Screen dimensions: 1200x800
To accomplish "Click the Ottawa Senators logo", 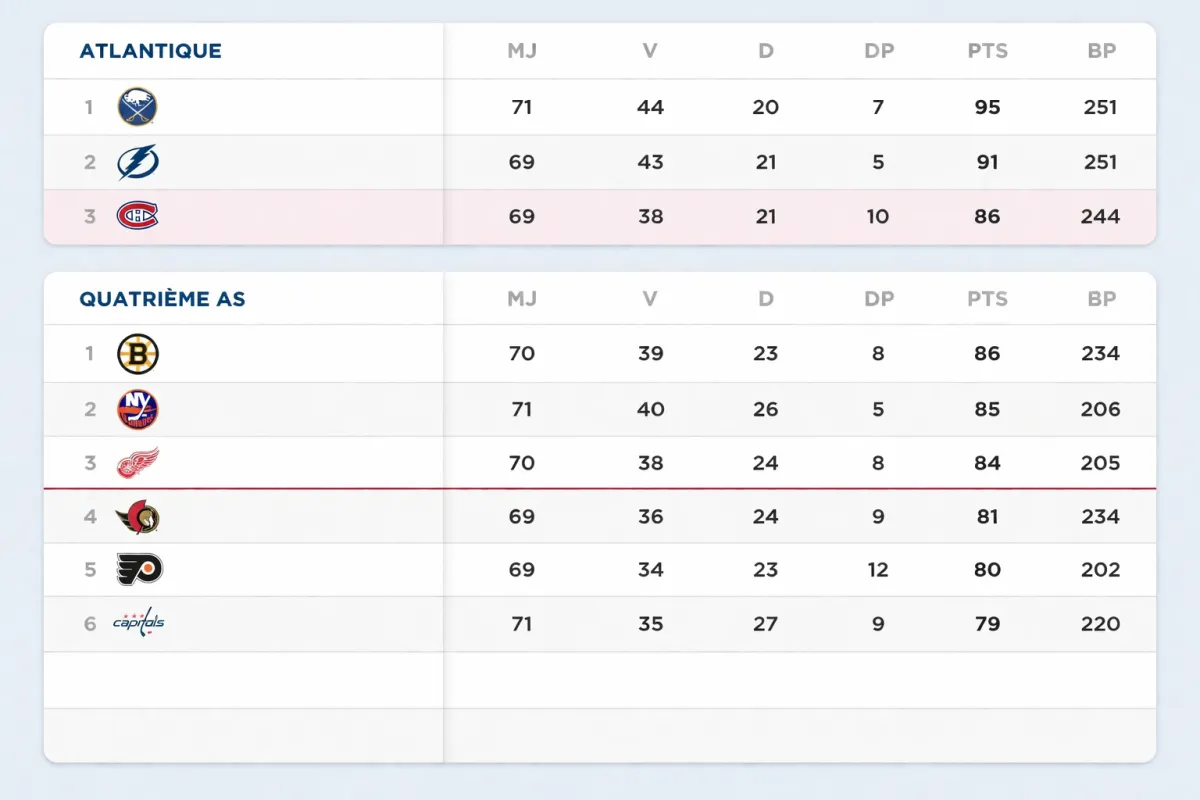I will [x=138, y=517].
